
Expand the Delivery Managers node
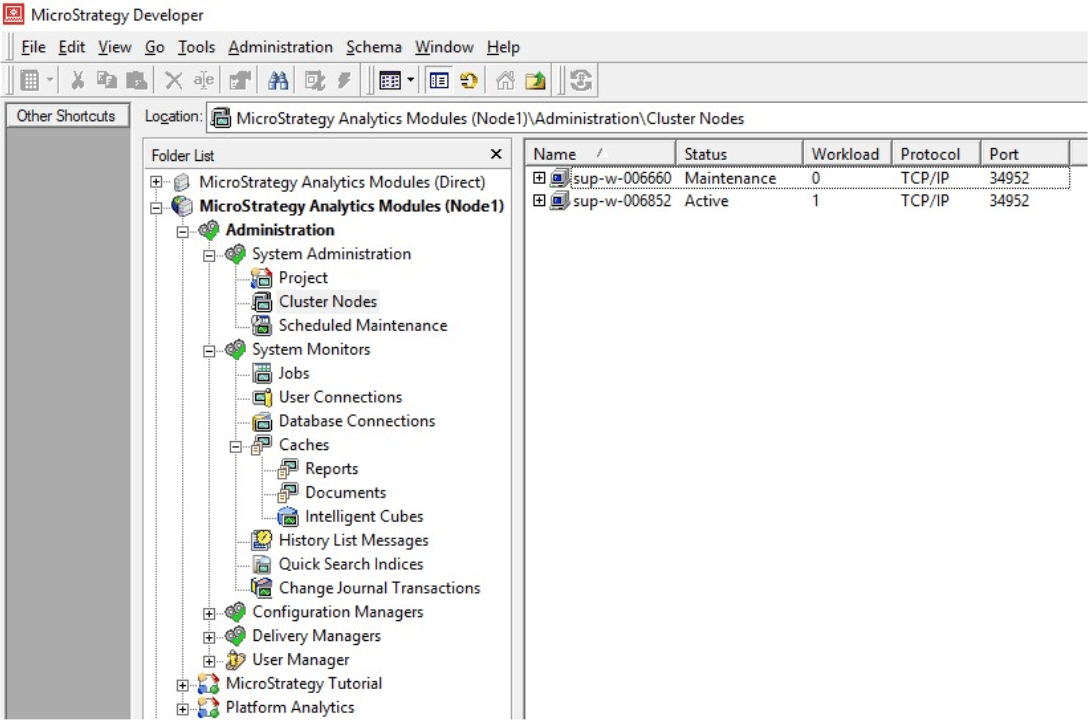click(x=209, y=637)
